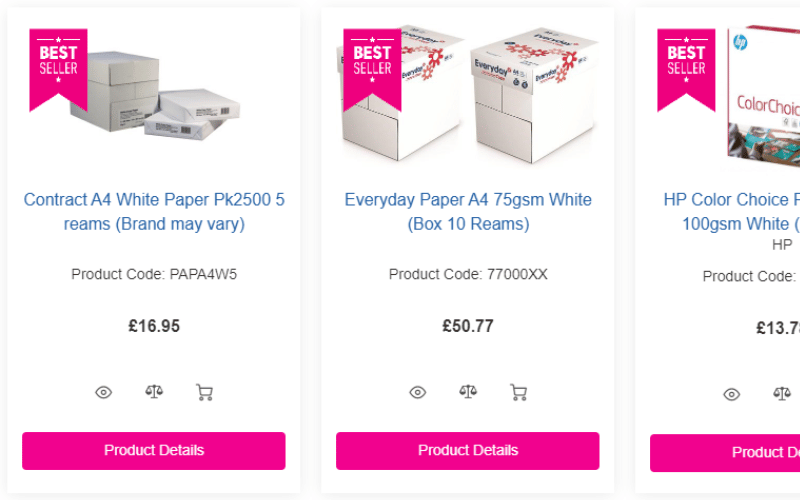Click quick view eye icon for Everyday Paper
Screen dimensions: 800x500
417,392
